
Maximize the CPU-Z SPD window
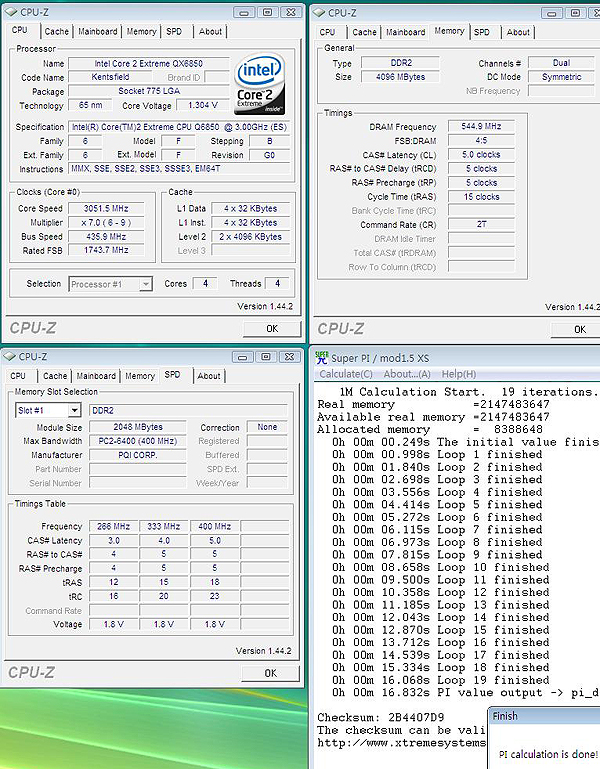[x=266, y=357]
